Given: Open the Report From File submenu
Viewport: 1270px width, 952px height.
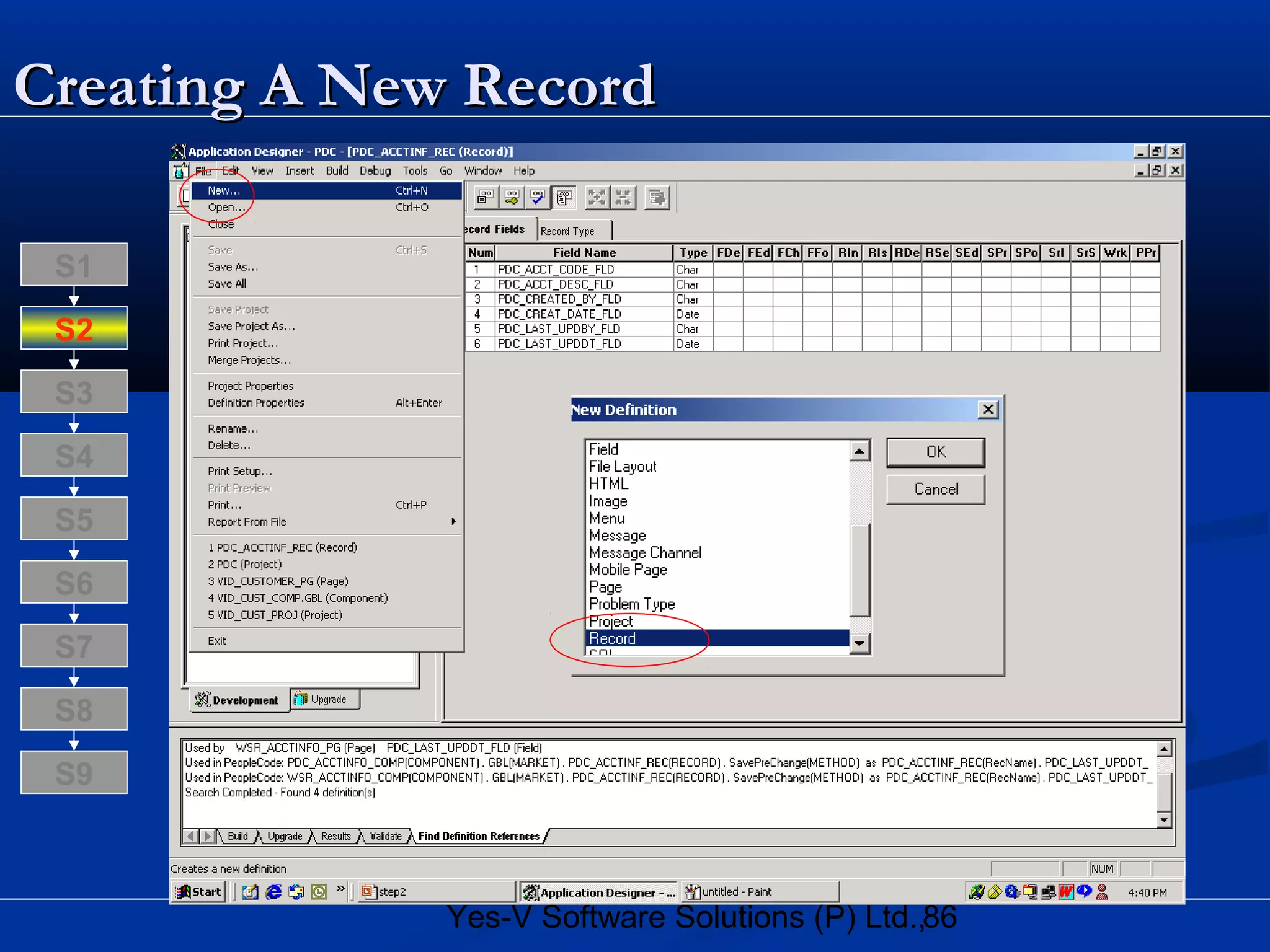Looking at the screenshot, I should pos(327,522).
